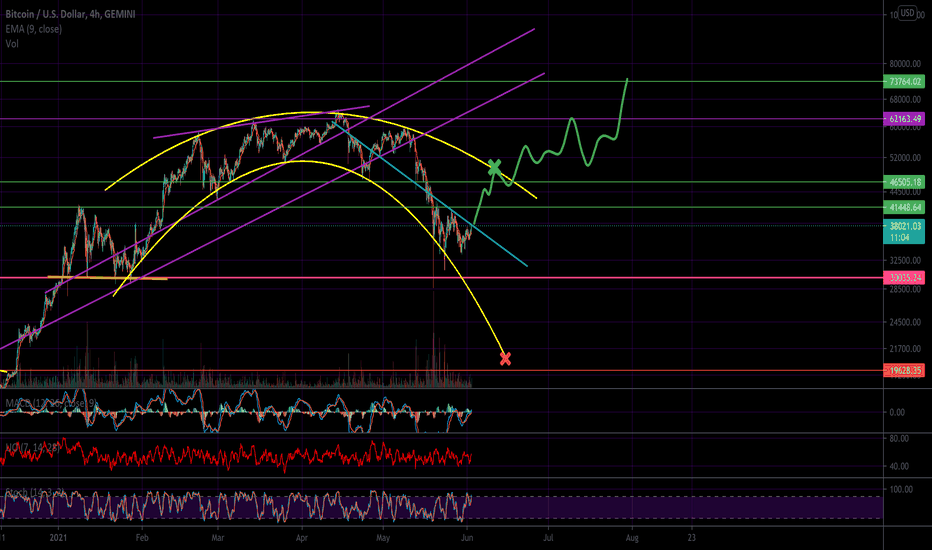The image size is (932, 550).
Task: Click the 30035.24 pink price label
Action: coord(905,278)
